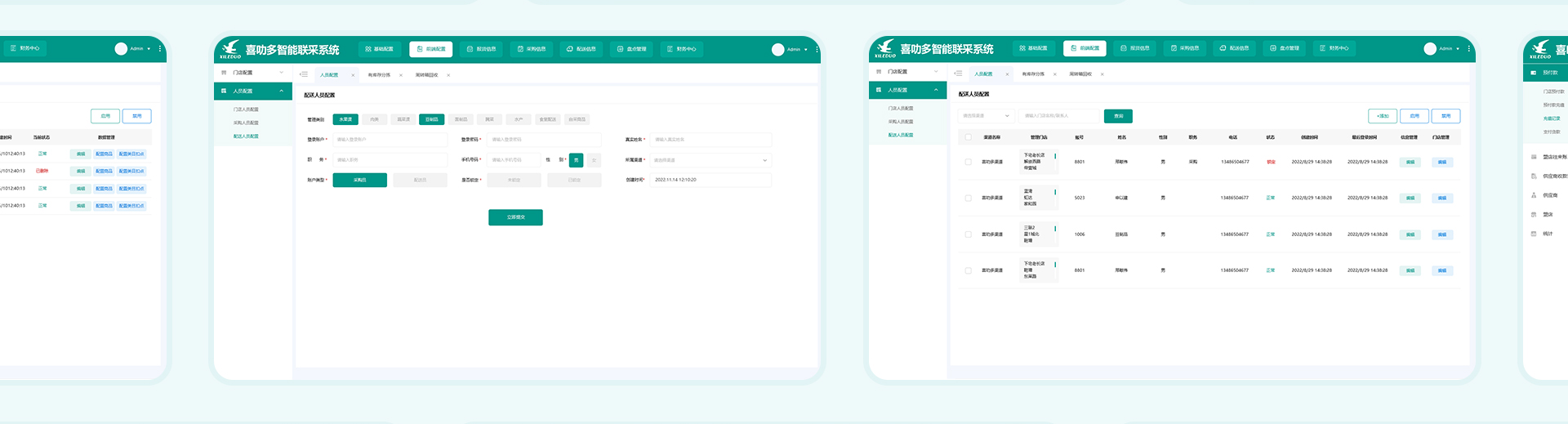
Task: Click the 登录账户 input field
Action: coord(390,140)
